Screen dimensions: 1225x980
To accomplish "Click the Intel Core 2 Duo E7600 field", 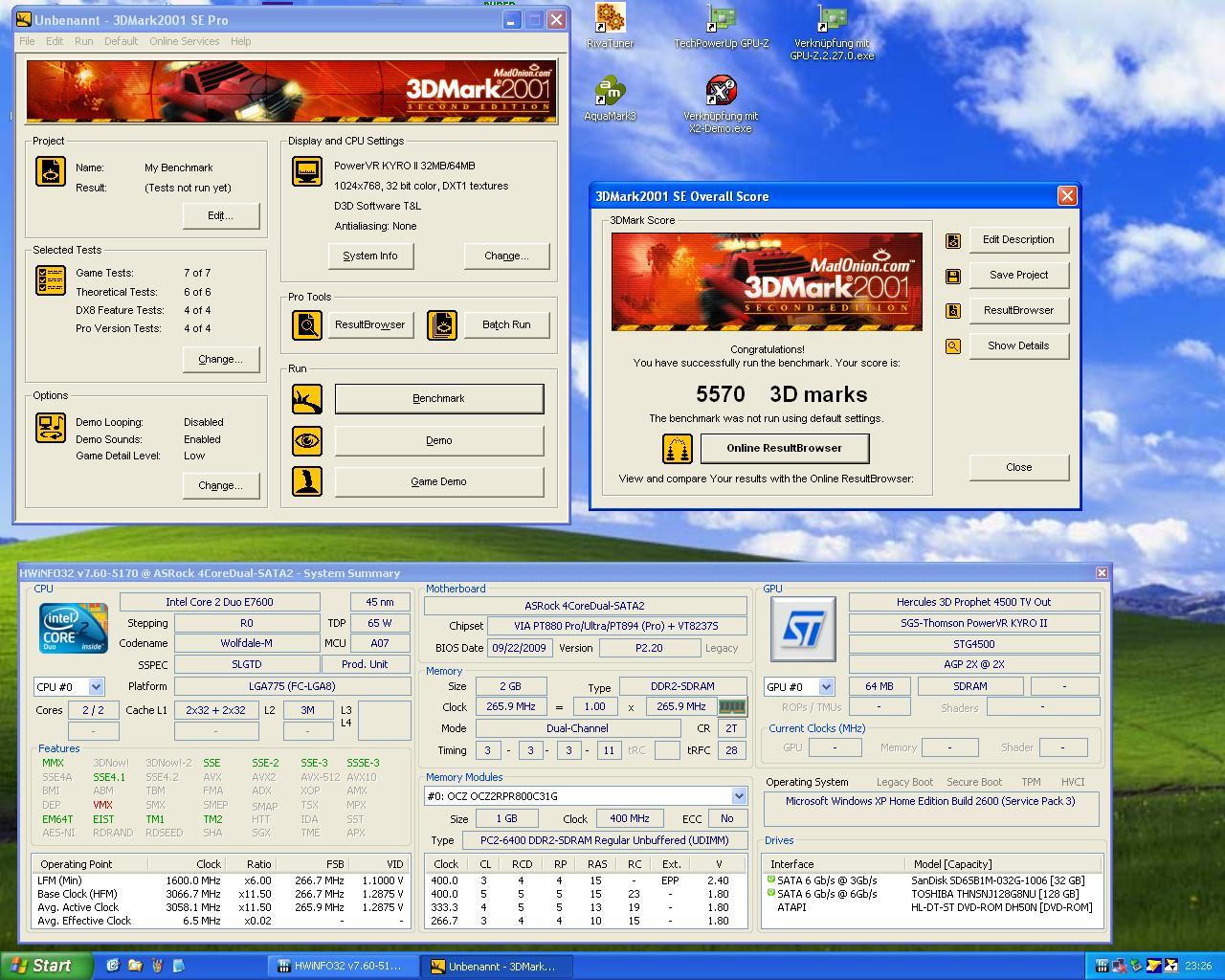I will pyautogui.click(x=220, y=602).
